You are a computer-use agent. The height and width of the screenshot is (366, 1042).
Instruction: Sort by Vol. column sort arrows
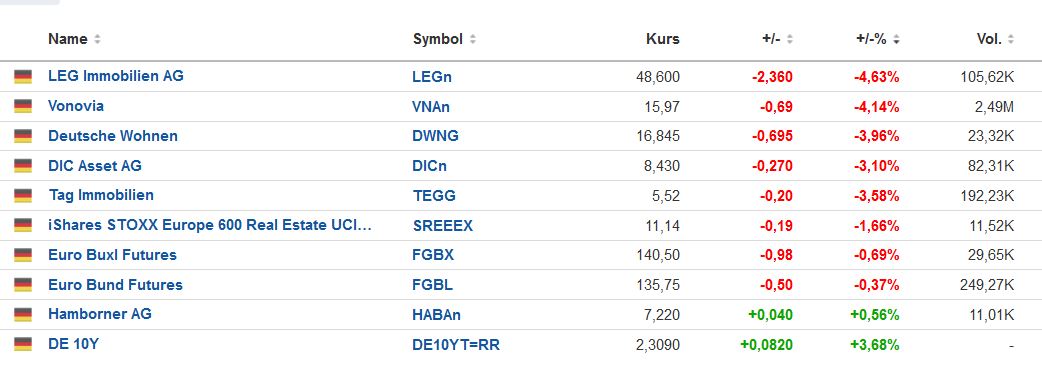click(x=1011, y=40)
